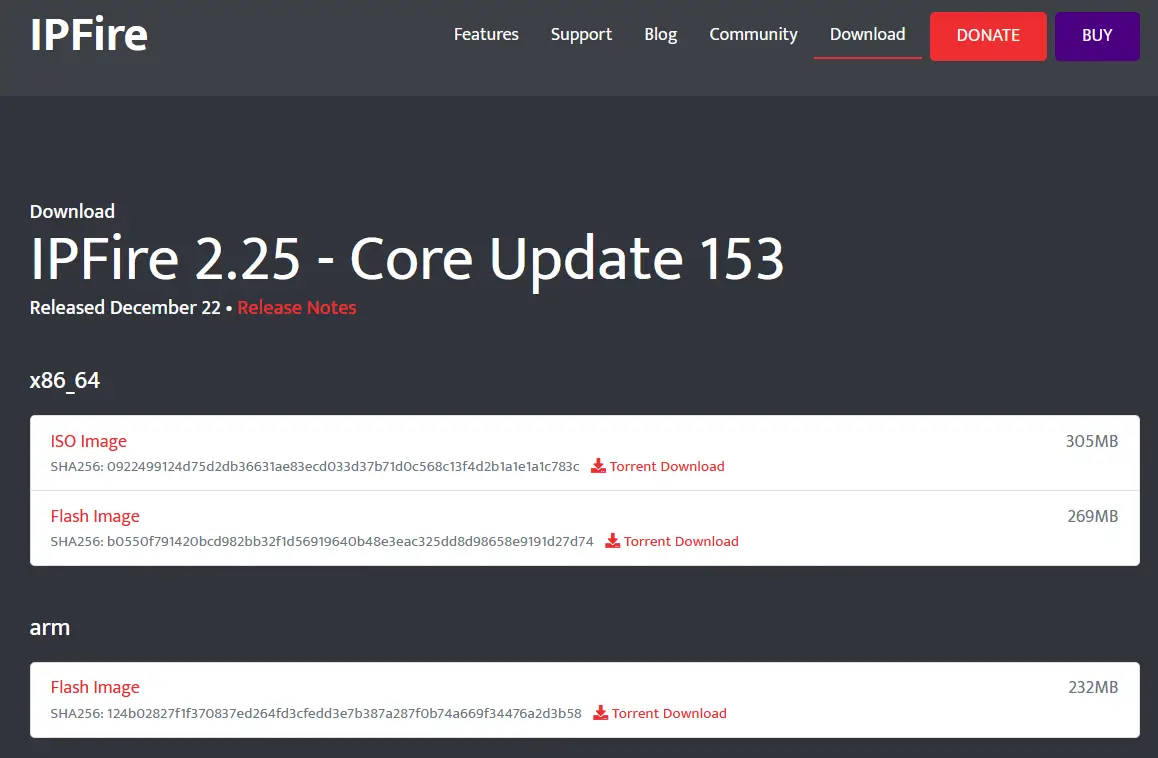
Task: Click the purple BUY button
Action: 1097,36
